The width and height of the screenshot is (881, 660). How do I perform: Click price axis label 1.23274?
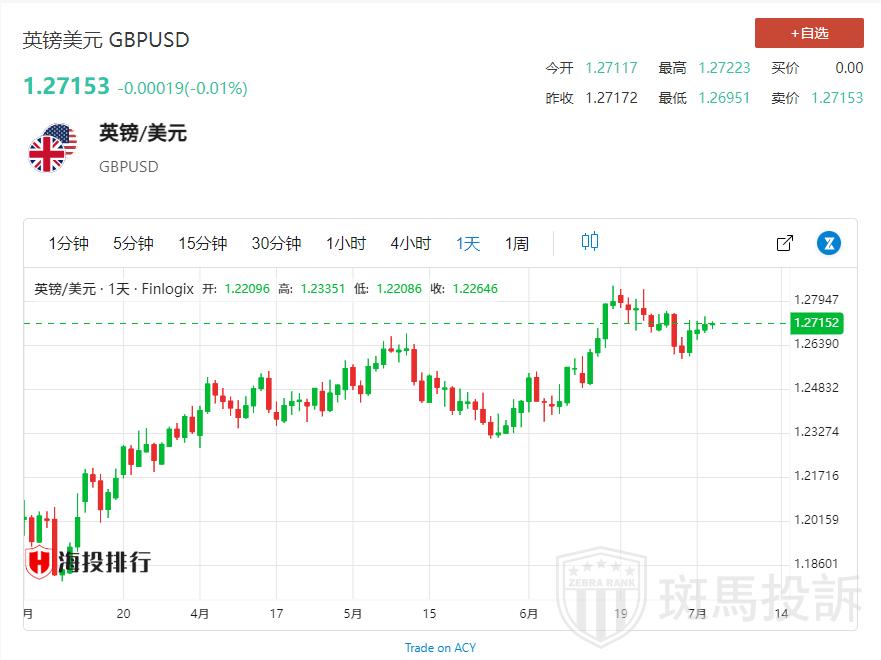(x=816, y=431)
